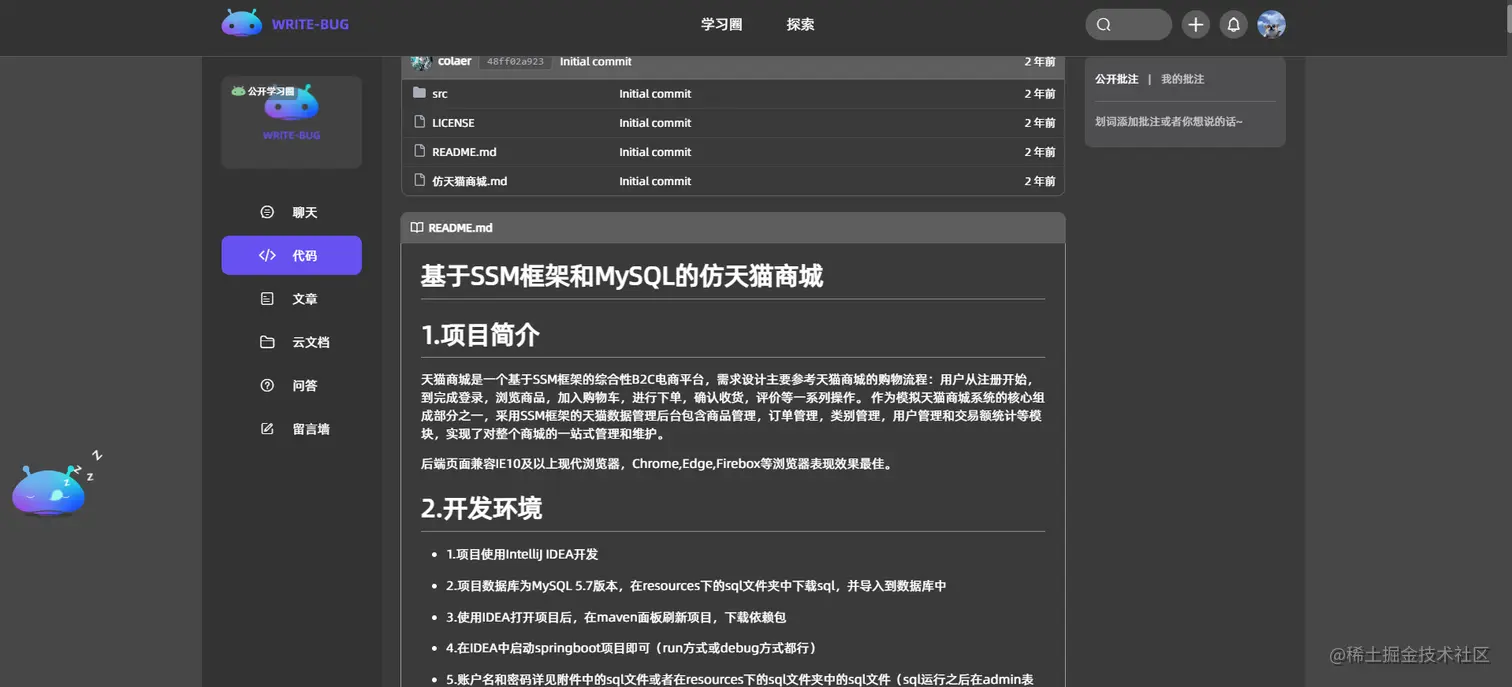This screenshot has height=687, width=1512.
Task: Click the 仿天猫商城.md file icon
Action: (419, 180)
